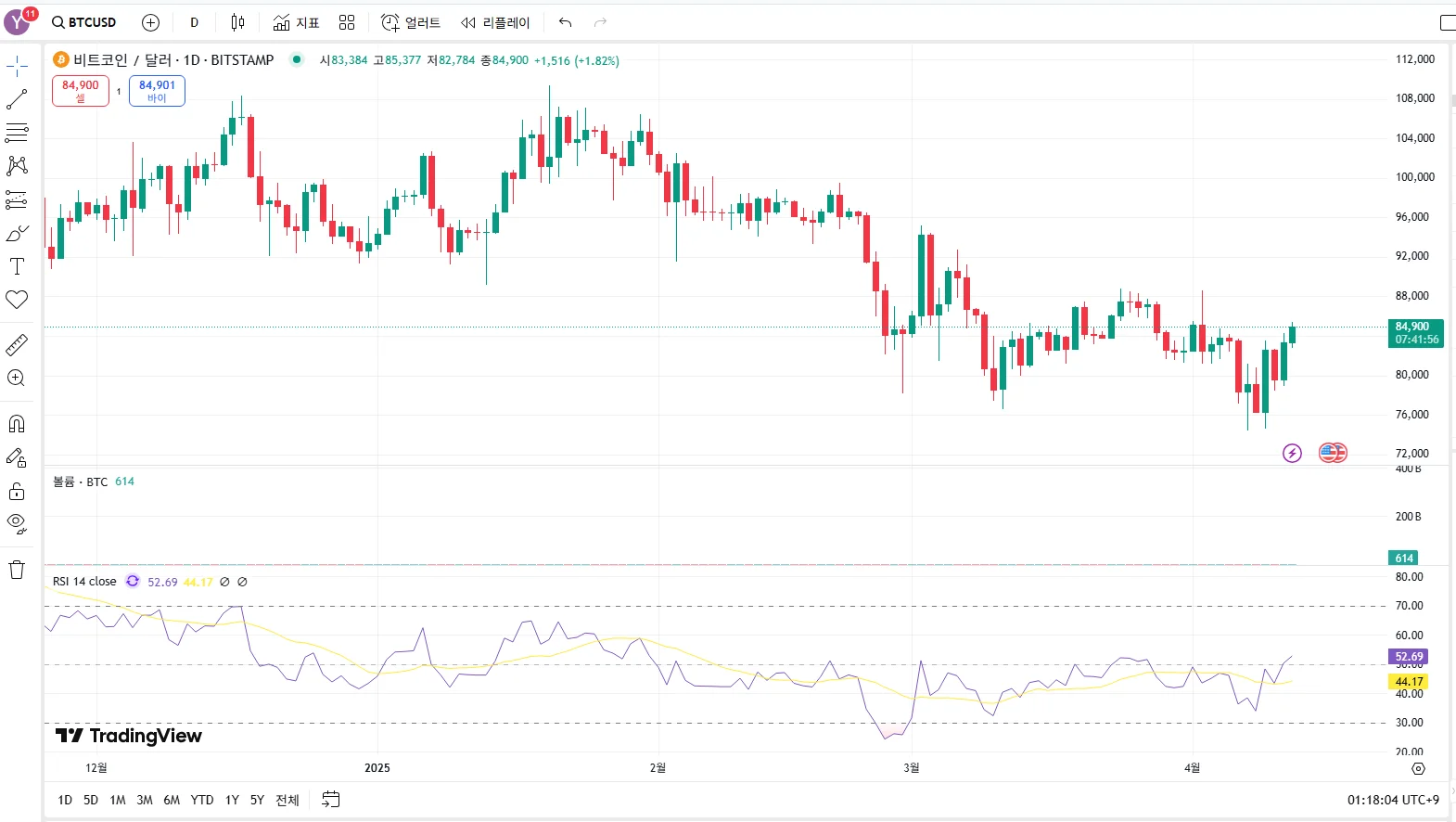The height and width of the screenshot is (822, 1456).
Task: Click the undo arrow
Action: [x=565, y=22]
